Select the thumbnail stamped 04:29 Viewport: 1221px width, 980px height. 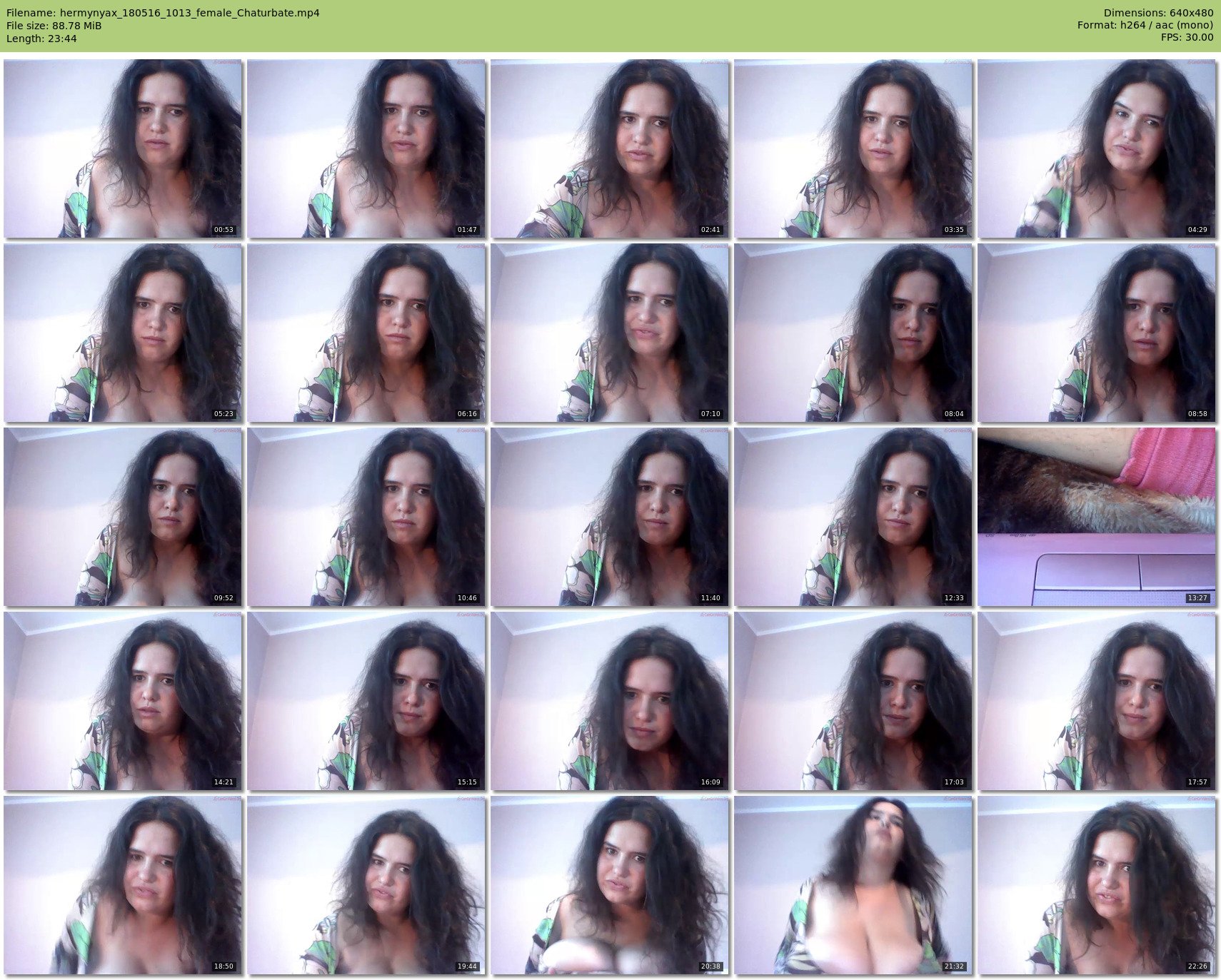(x=1097, y=148)
